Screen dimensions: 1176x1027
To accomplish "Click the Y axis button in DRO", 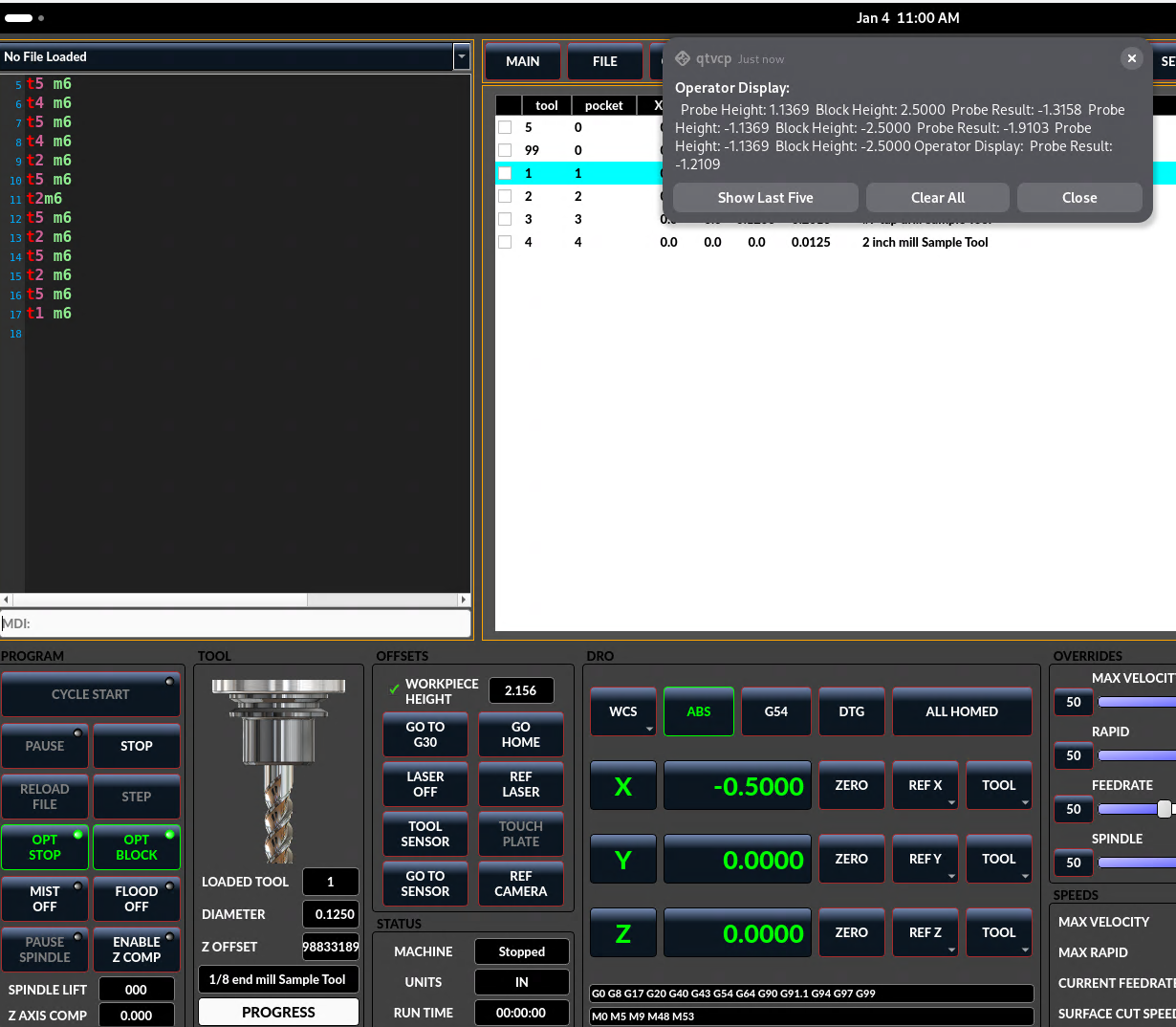I will coord(622,860).
